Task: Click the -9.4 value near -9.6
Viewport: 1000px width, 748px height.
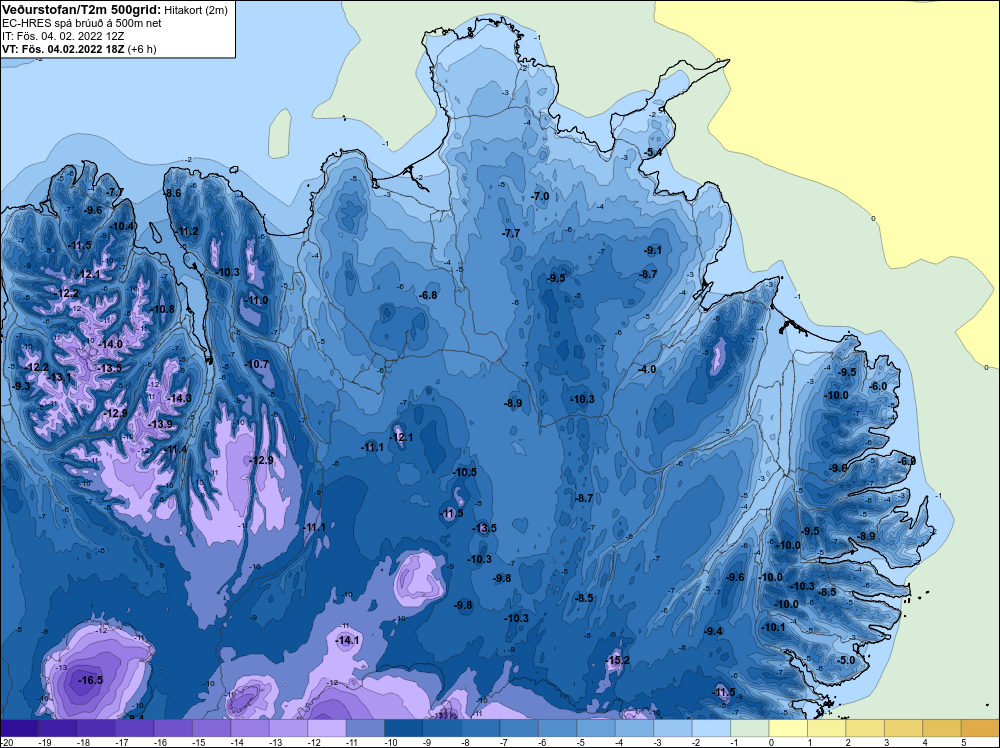Action: (713, 631)
